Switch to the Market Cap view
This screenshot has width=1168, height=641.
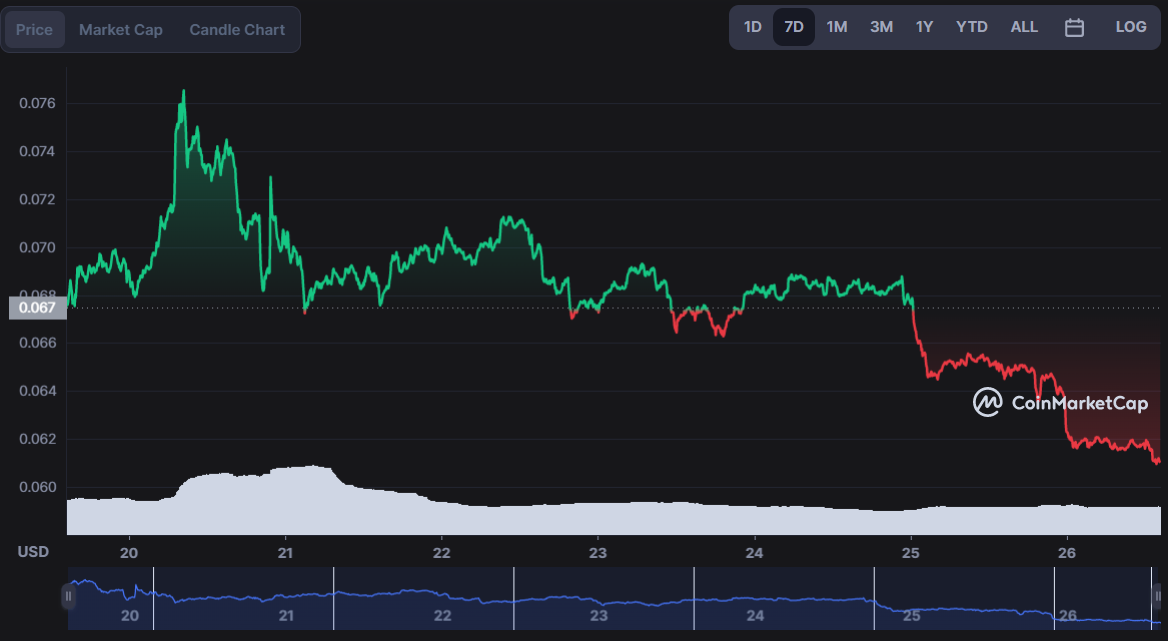121,30
